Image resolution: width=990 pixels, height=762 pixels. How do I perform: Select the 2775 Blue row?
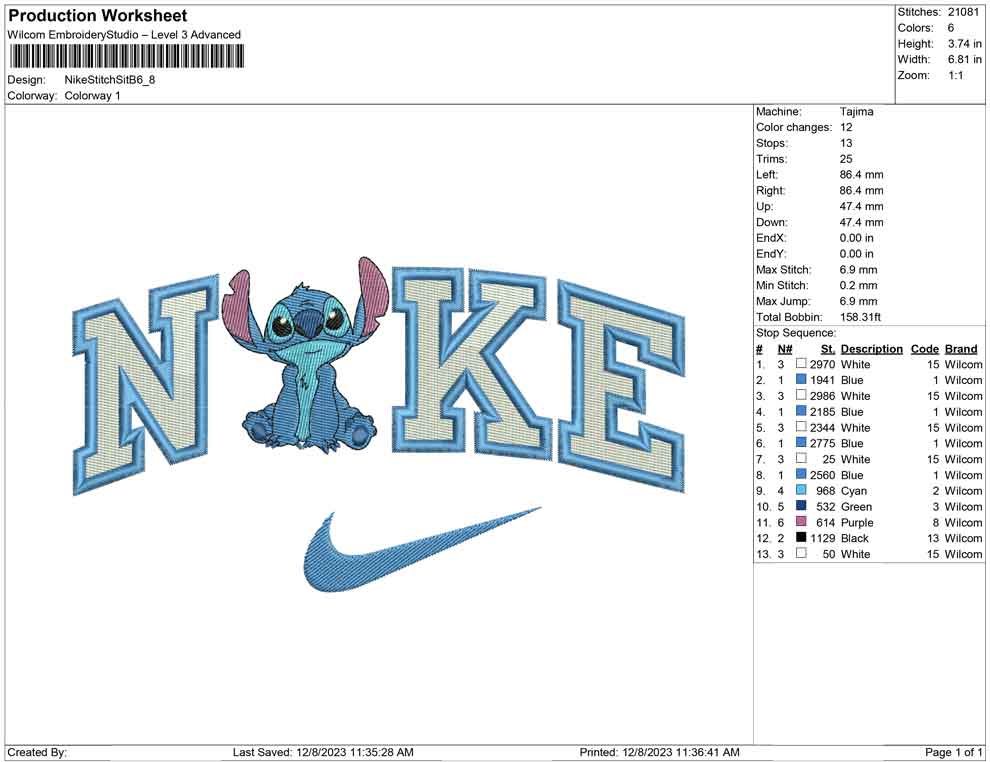pyautogui.click(x=869, y=443)
